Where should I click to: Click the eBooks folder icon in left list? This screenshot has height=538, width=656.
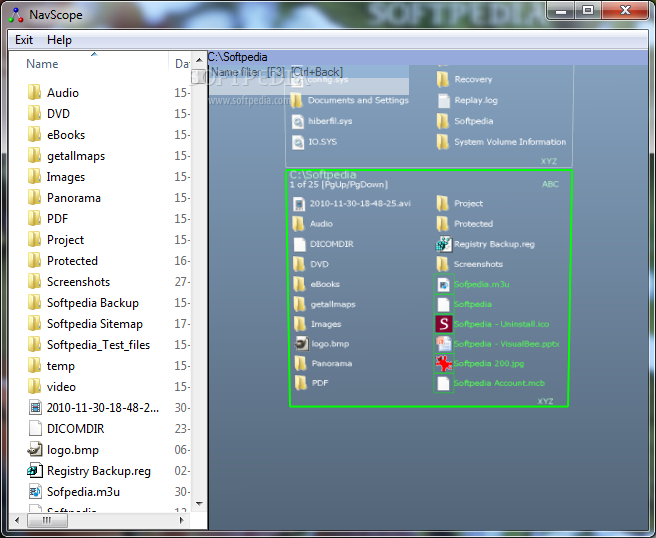tap(35, 135)
